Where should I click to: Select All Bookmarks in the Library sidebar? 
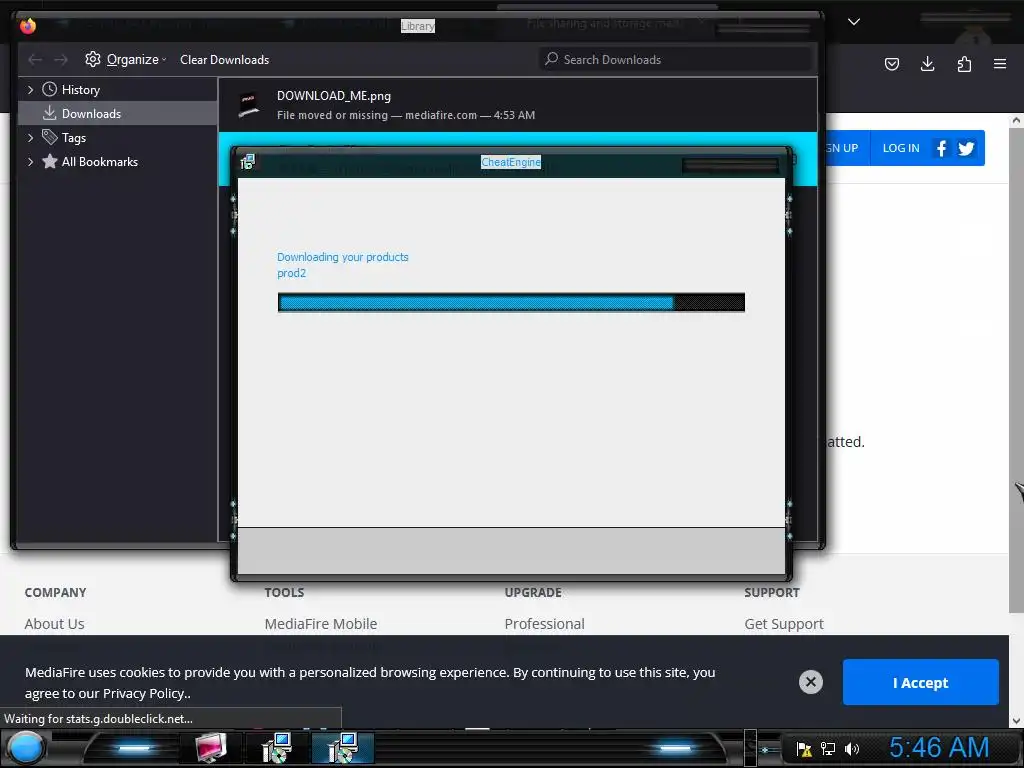99,162
